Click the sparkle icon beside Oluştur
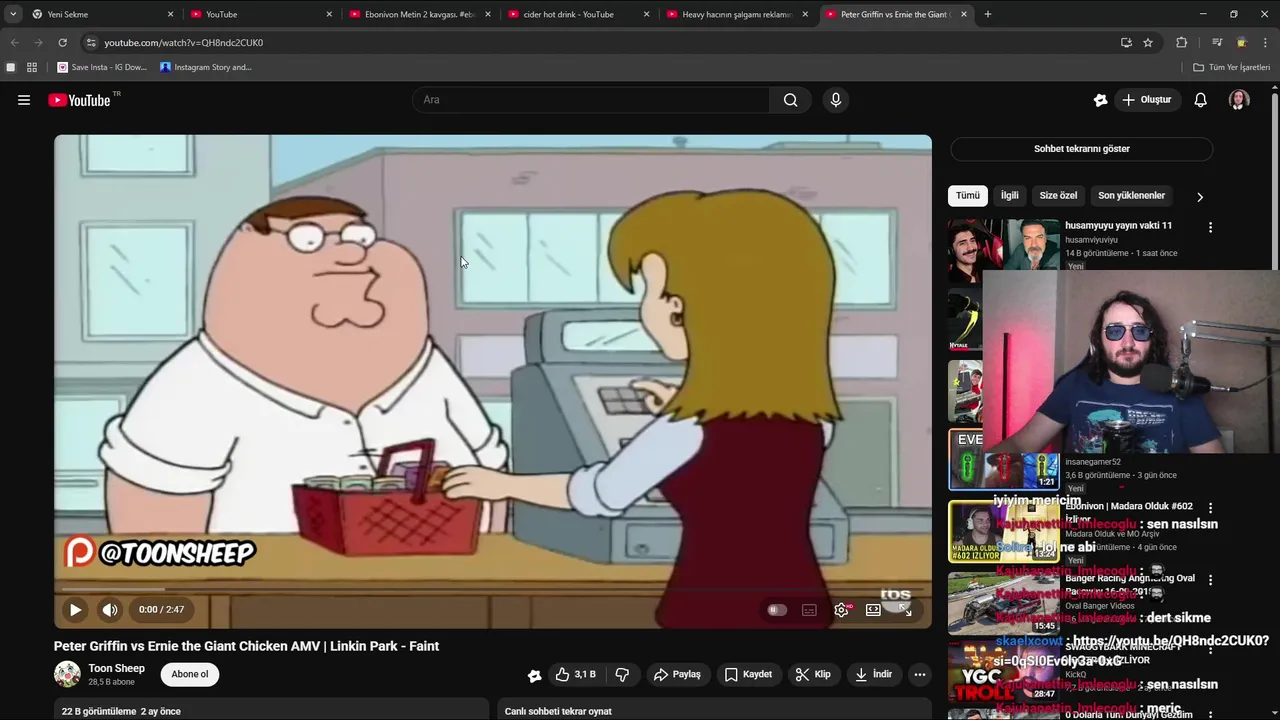The width and height of the screenshot is (1280, 720). point(1100,100)
